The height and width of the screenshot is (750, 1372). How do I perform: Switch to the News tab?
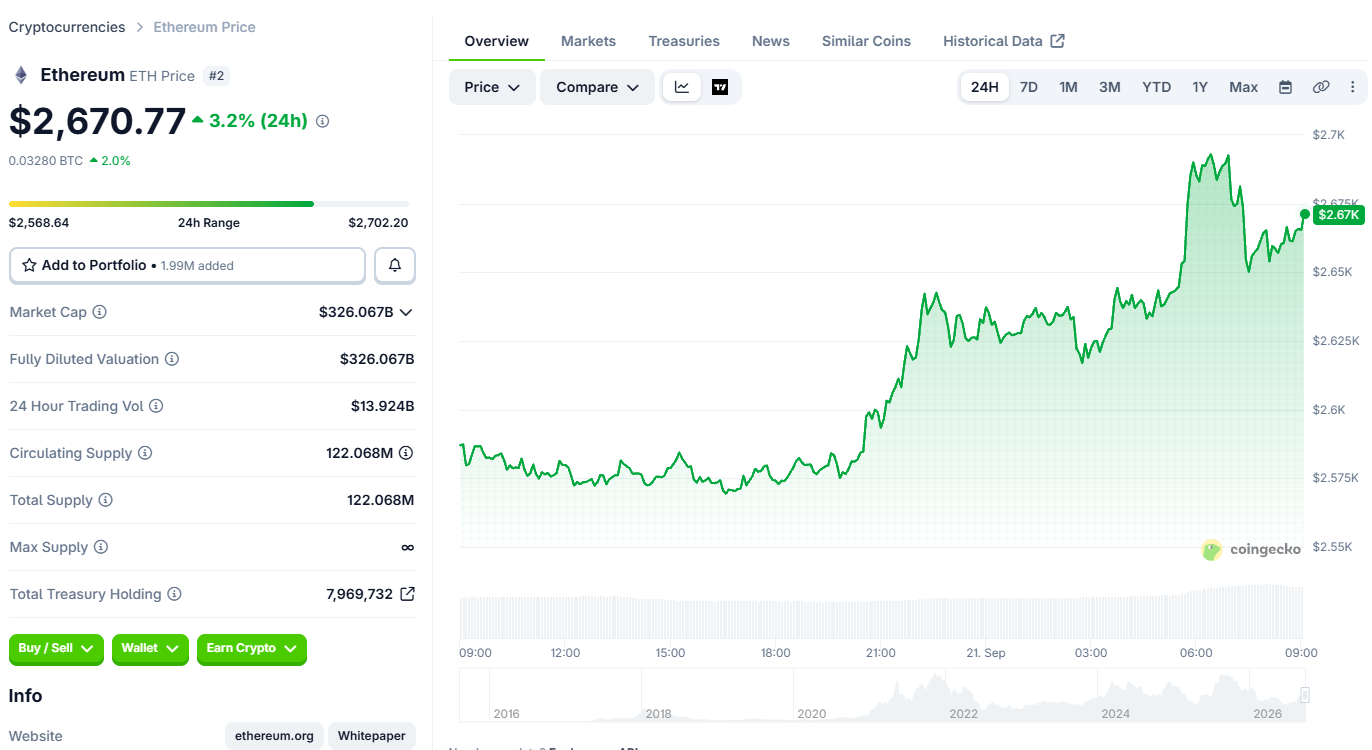click(771, 41)
